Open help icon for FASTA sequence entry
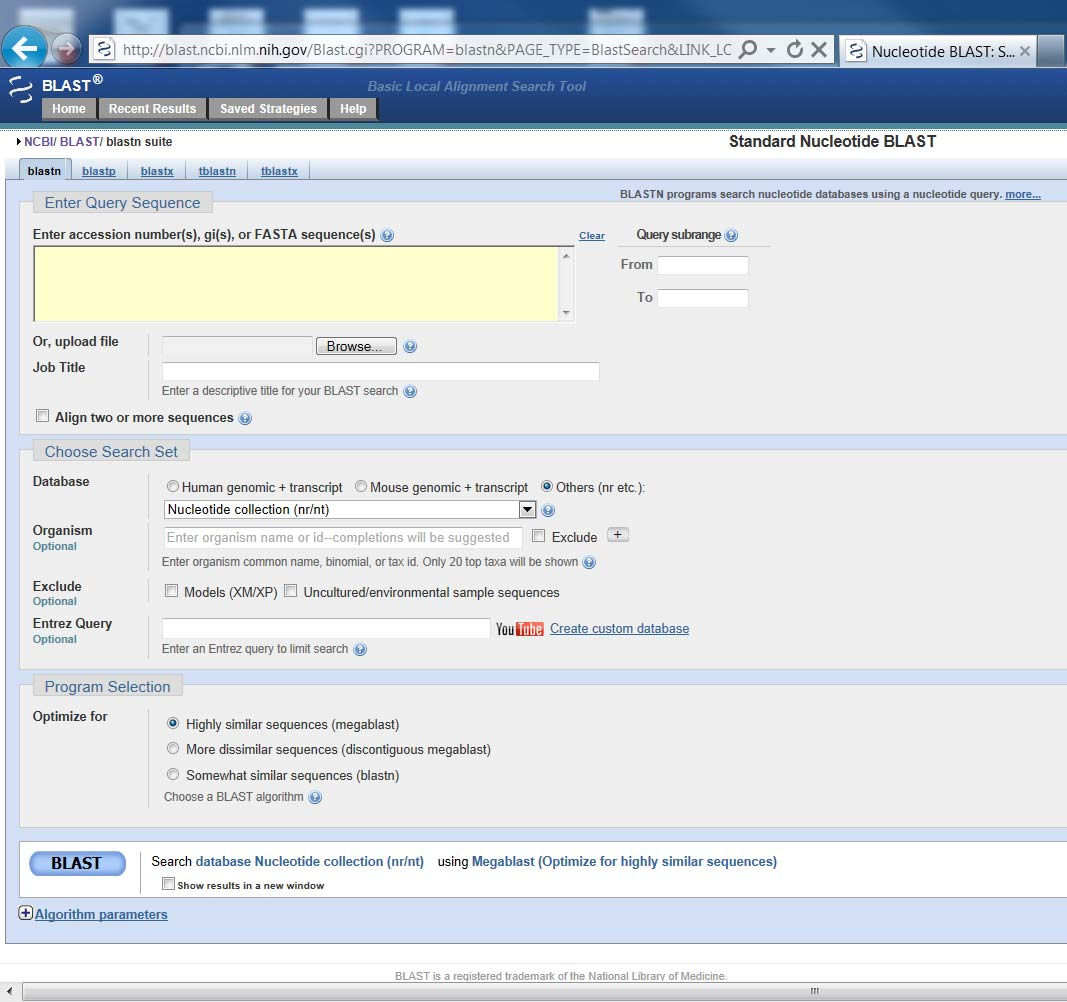 click(x=387, y=236)
